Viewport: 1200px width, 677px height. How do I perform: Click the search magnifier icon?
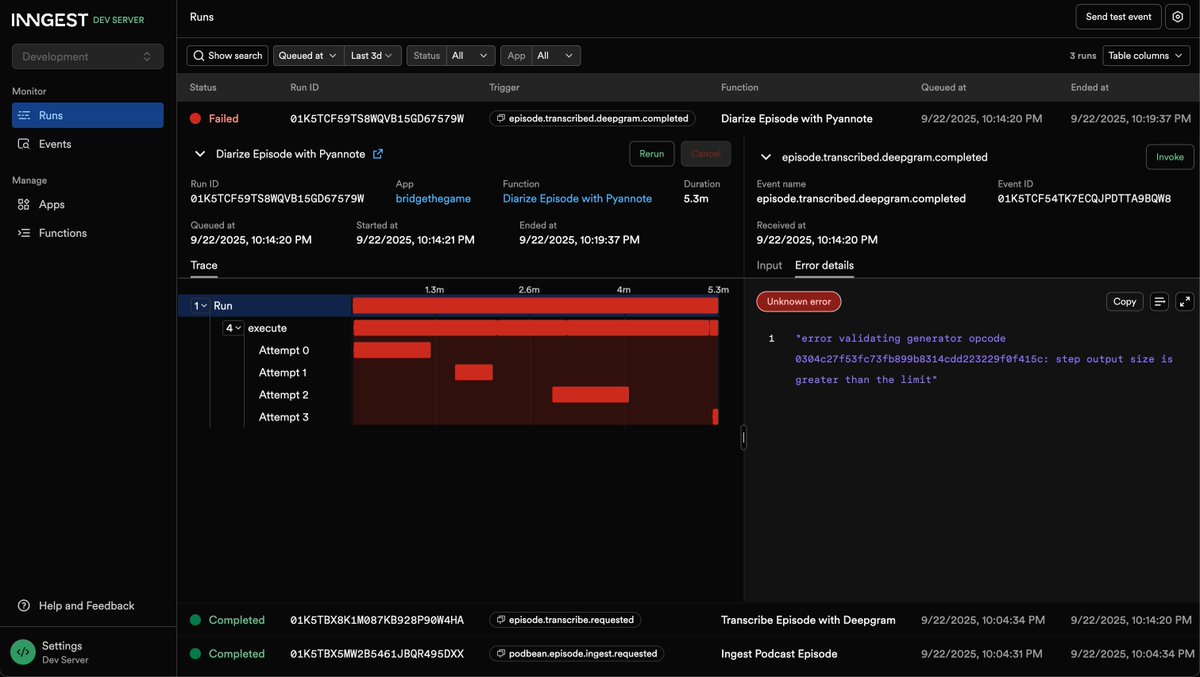click(x=200, y=56)
